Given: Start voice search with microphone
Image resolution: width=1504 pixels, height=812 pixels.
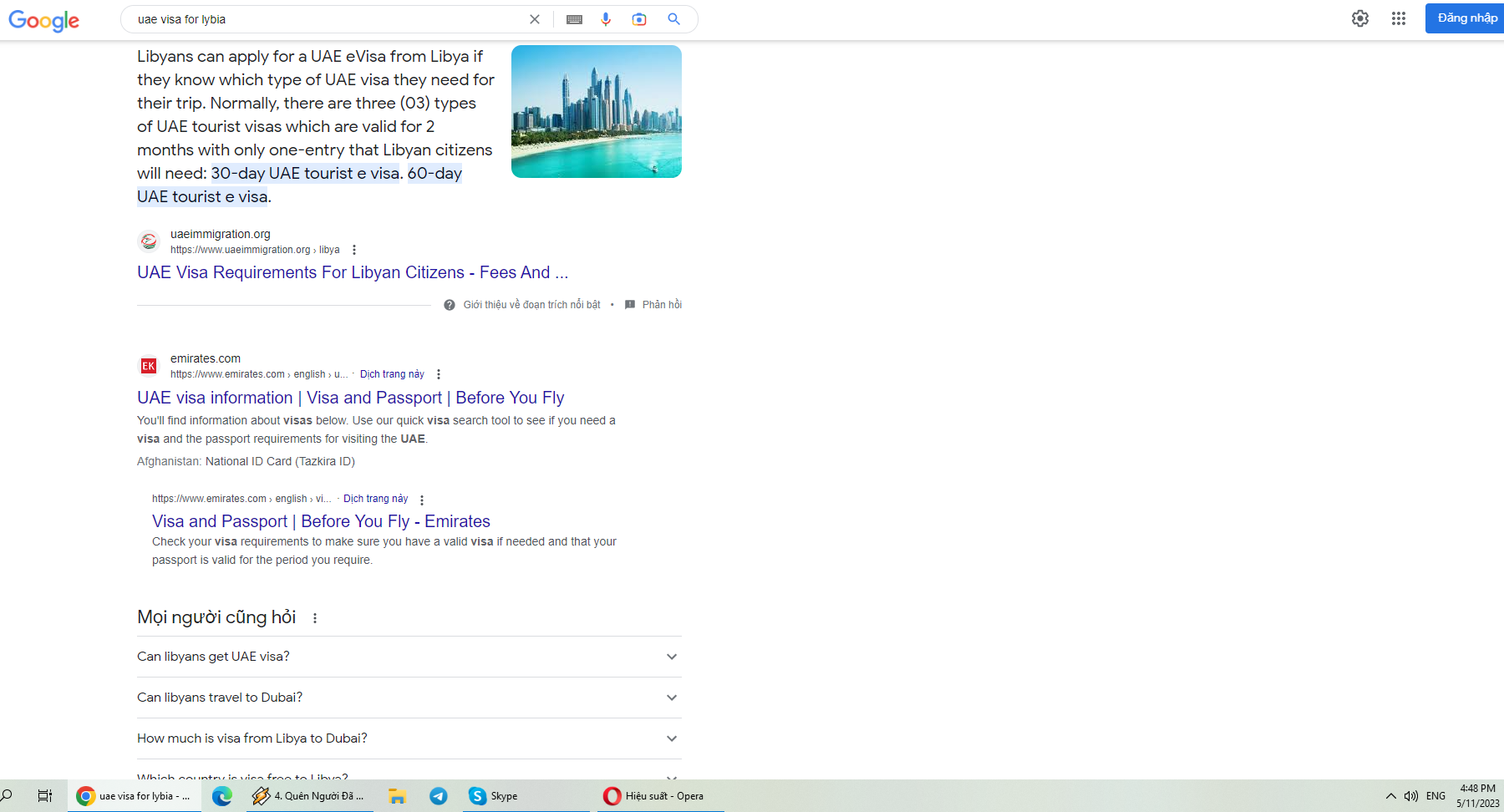Looking at the screenshot, I should (x=606, y=19).
